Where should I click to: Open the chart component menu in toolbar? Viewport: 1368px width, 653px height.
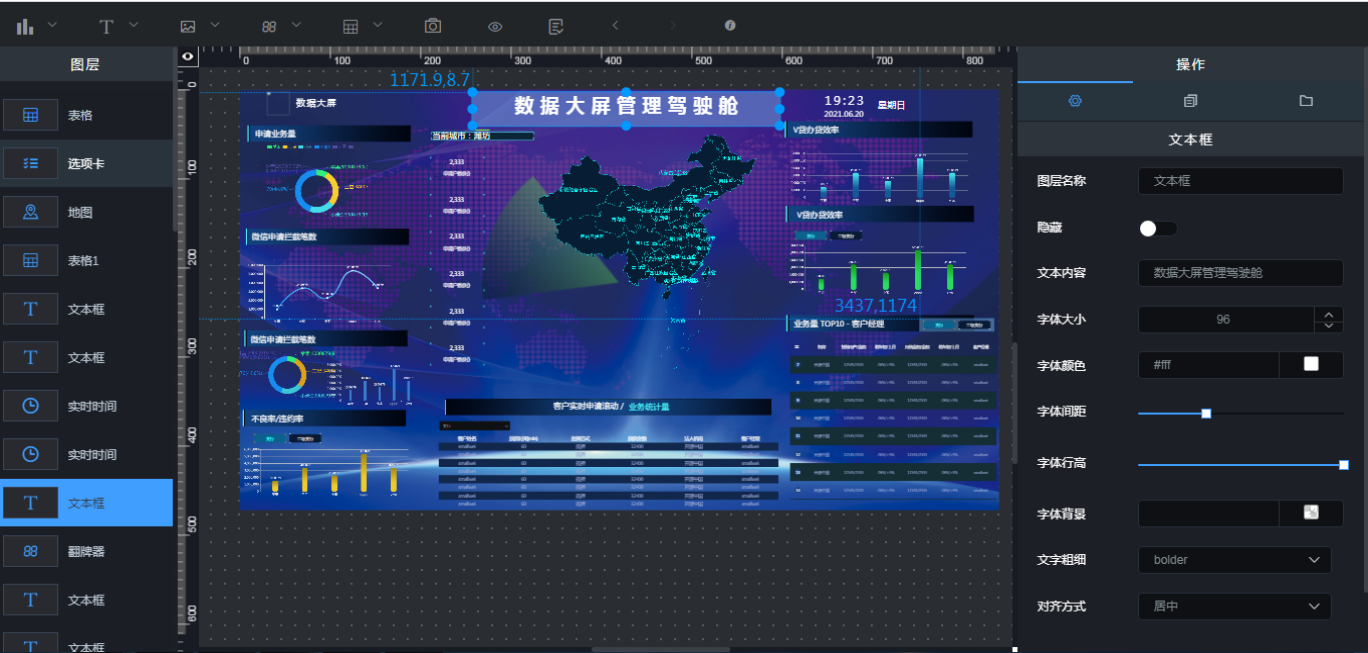[26, 26]
